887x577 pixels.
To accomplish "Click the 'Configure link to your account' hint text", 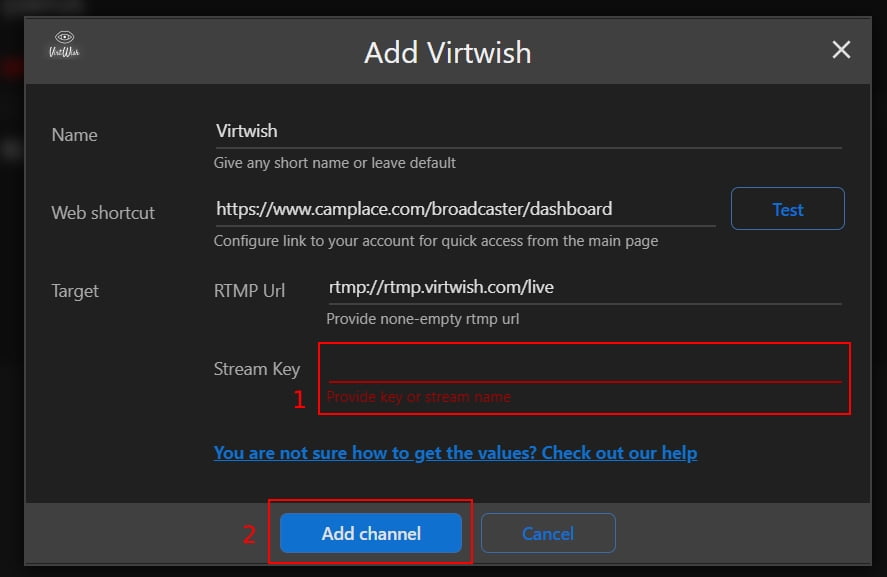I will coord(436,241).
